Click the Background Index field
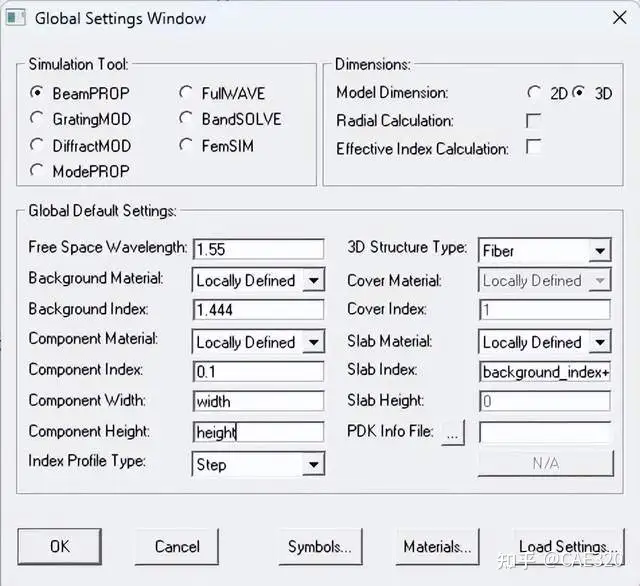640x586 pixels. 259,310
